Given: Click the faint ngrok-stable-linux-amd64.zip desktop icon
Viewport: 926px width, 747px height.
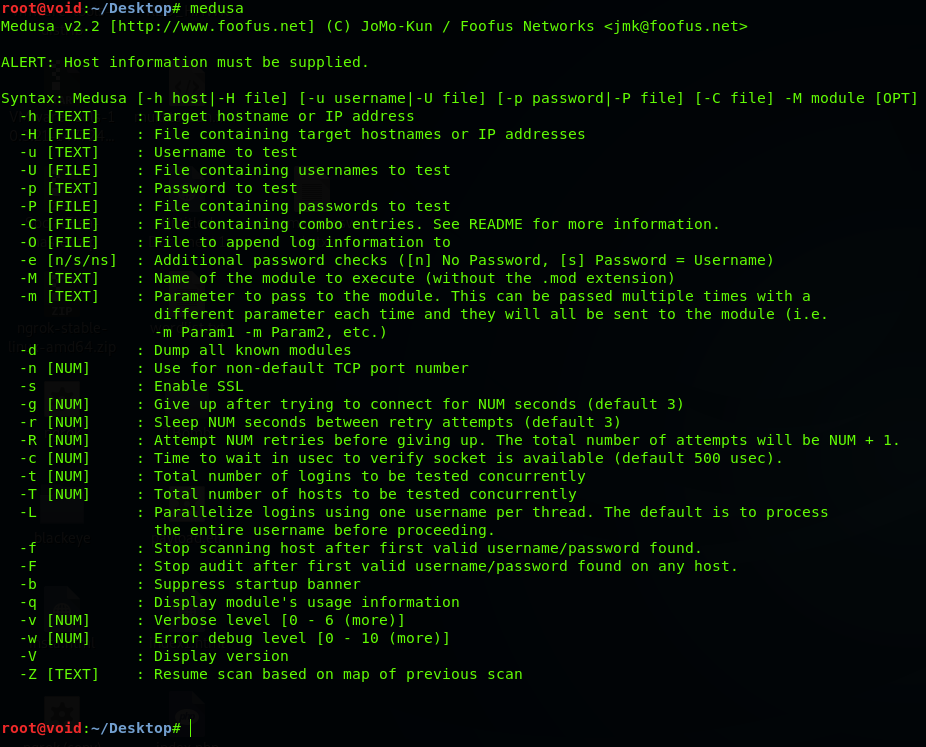Looking at the screenshot, I should pos(61,311).
